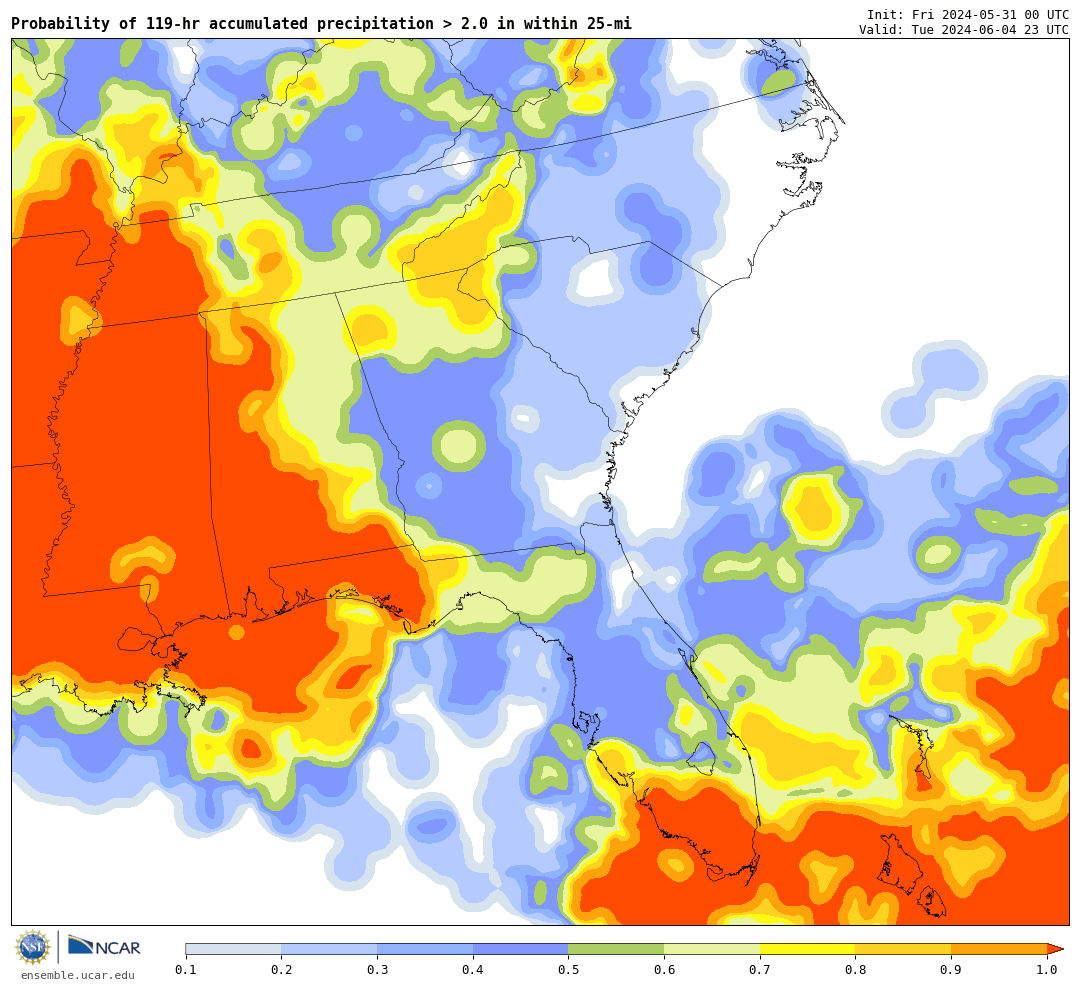1080x988 pixels.
Task: Click the 0.6–0.7 pale yellow legend swatch
Action: coord(712,949)
